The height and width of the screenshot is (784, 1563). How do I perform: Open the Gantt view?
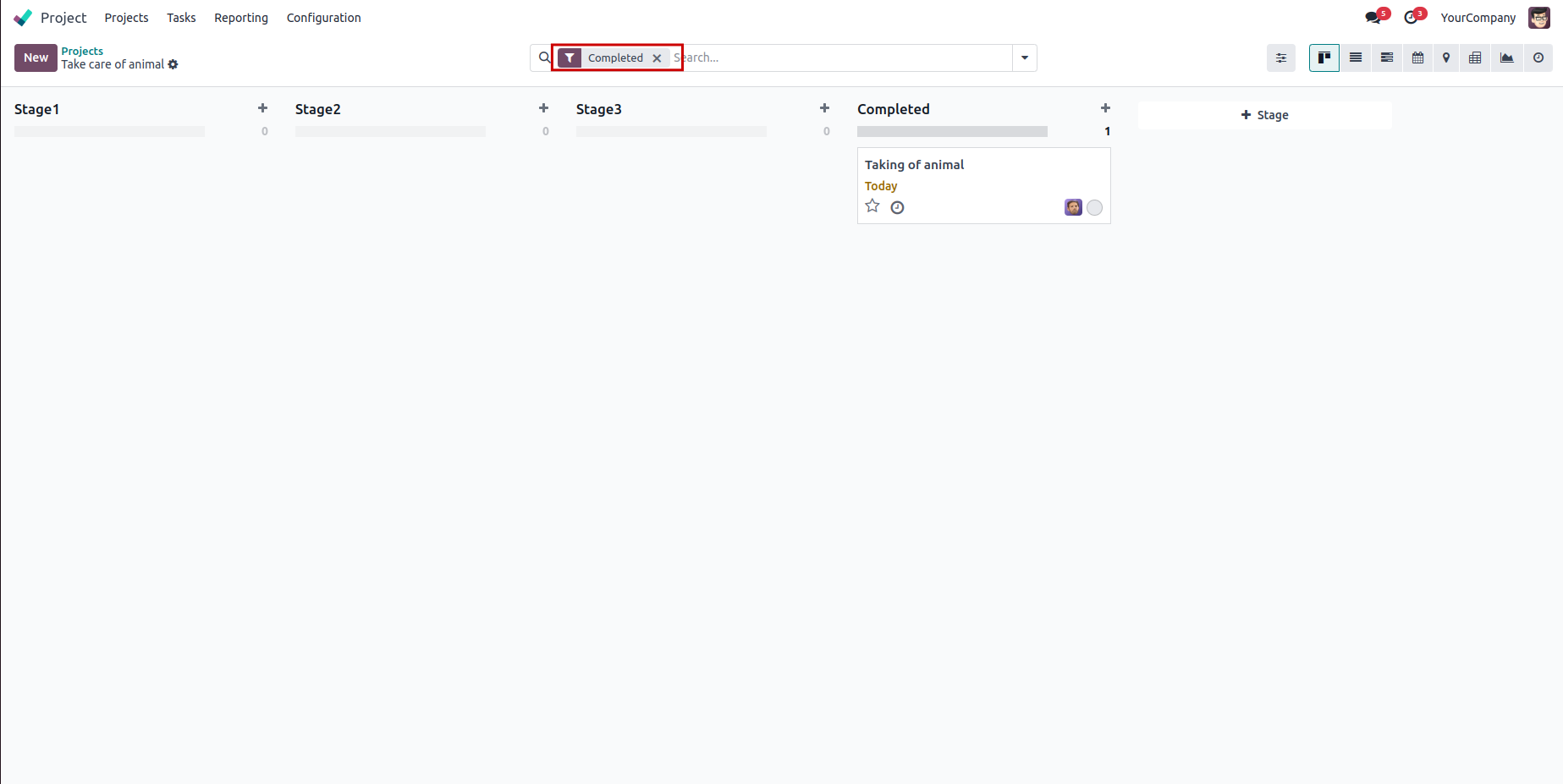coord(1386,58)
